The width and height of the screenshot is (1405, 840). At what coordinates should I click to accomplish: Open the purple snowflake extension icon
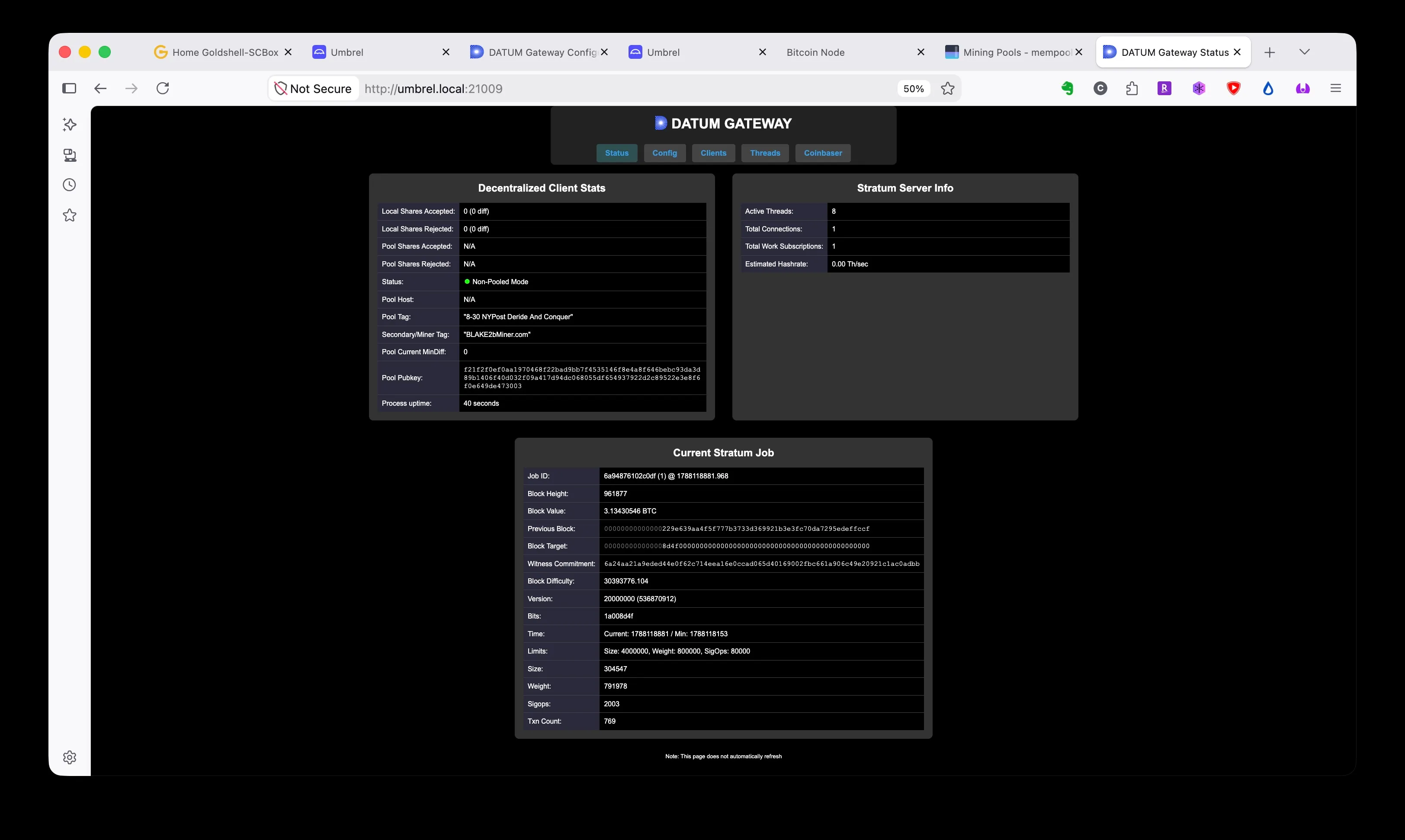pos(1199,88)
